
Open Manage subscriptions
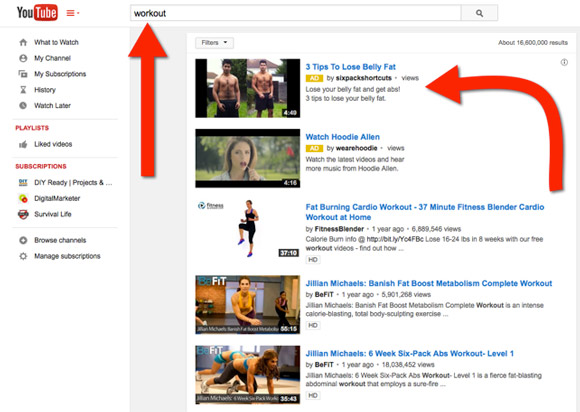[x=67, y=256]
